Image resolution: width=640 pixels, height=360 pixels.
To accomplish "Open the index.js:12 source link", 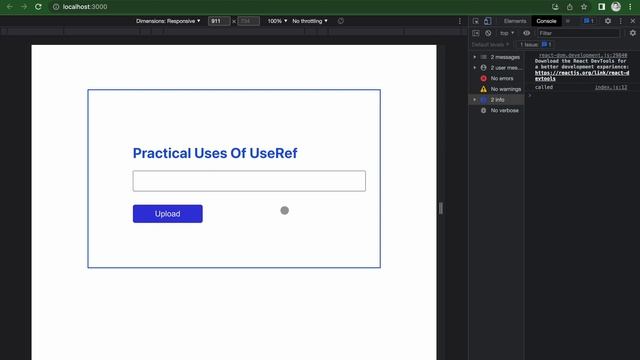I will pos(611,87).
